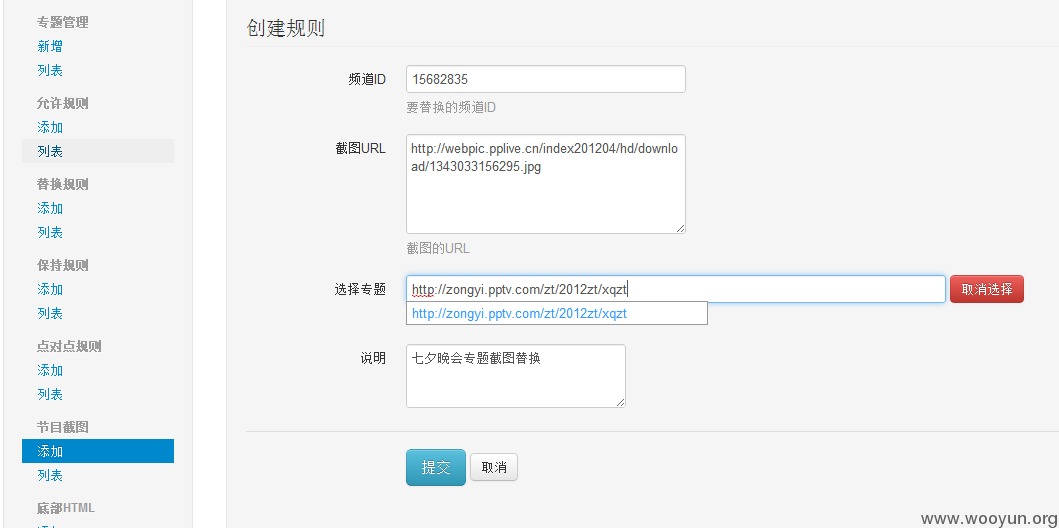
Task: Open 列表 under 替换规则
Action: pos(50,232)
